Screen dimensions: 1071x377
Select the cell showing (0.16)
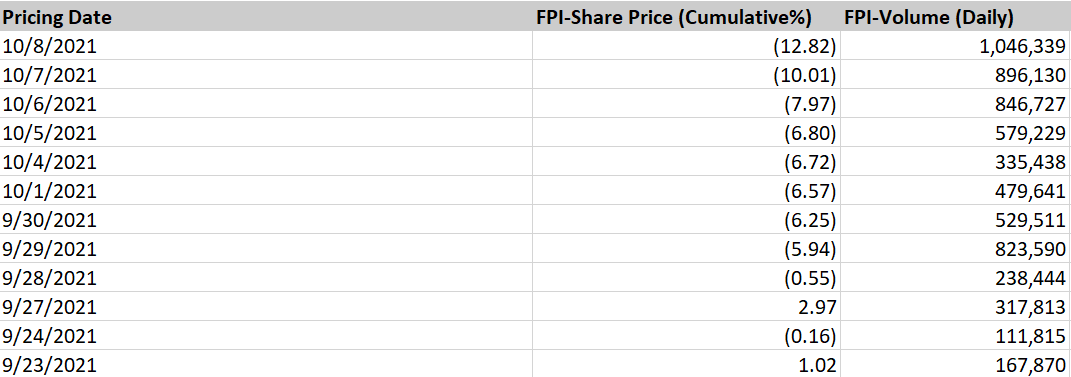click(x=686, y=336)
